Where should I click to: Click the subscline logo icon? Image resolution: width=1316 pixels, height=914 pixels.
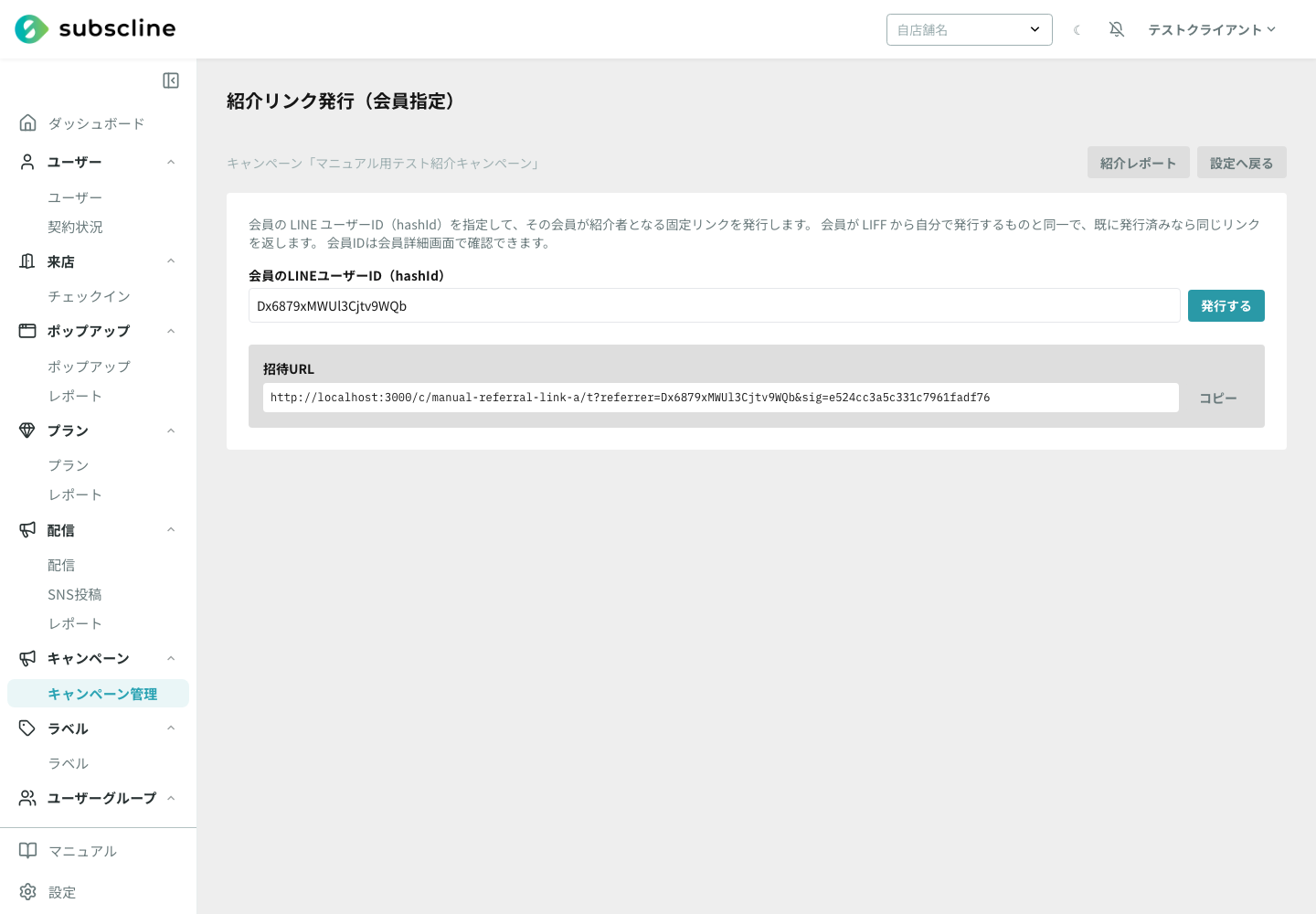coord(31,29)
